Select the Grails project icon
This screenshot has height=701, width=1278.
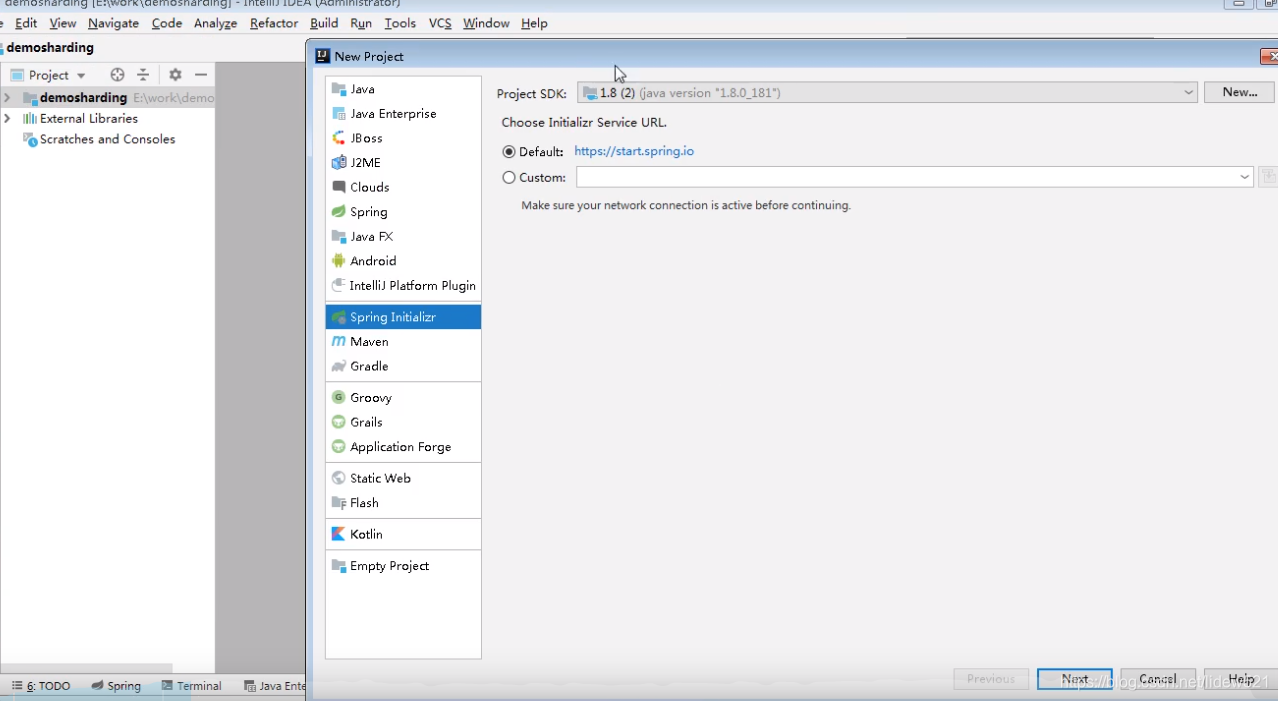point(338,422)
